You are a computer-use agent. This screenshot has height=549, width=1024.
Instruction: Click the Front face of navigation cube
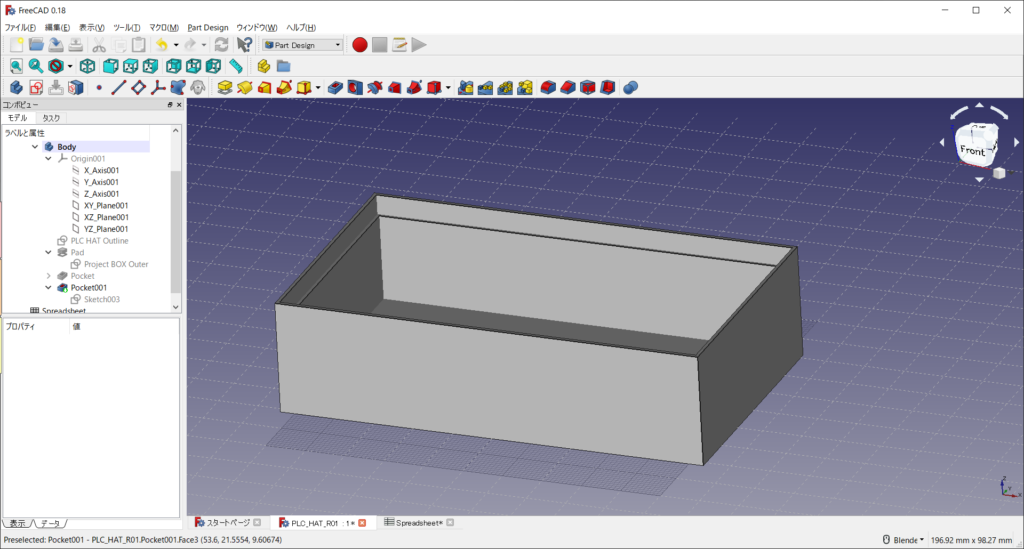coord(971,149)
